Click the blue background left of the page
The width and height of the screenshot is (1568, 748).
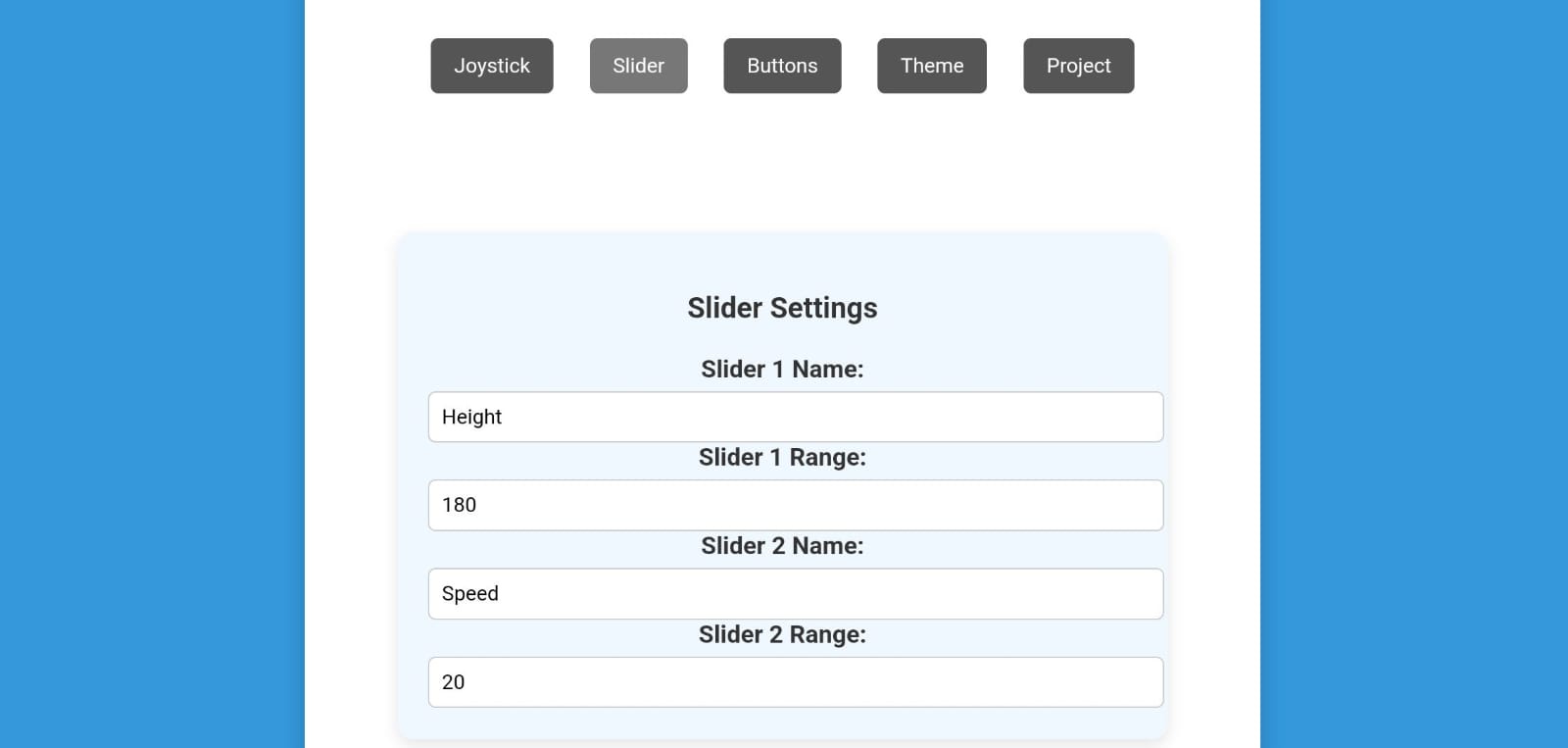152,374
